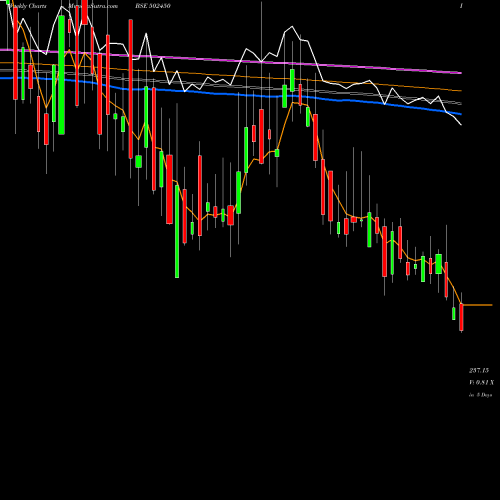Screen dimensions: 500x500
Task: Click the last red candlestick at far right
Action: (461, 317)
